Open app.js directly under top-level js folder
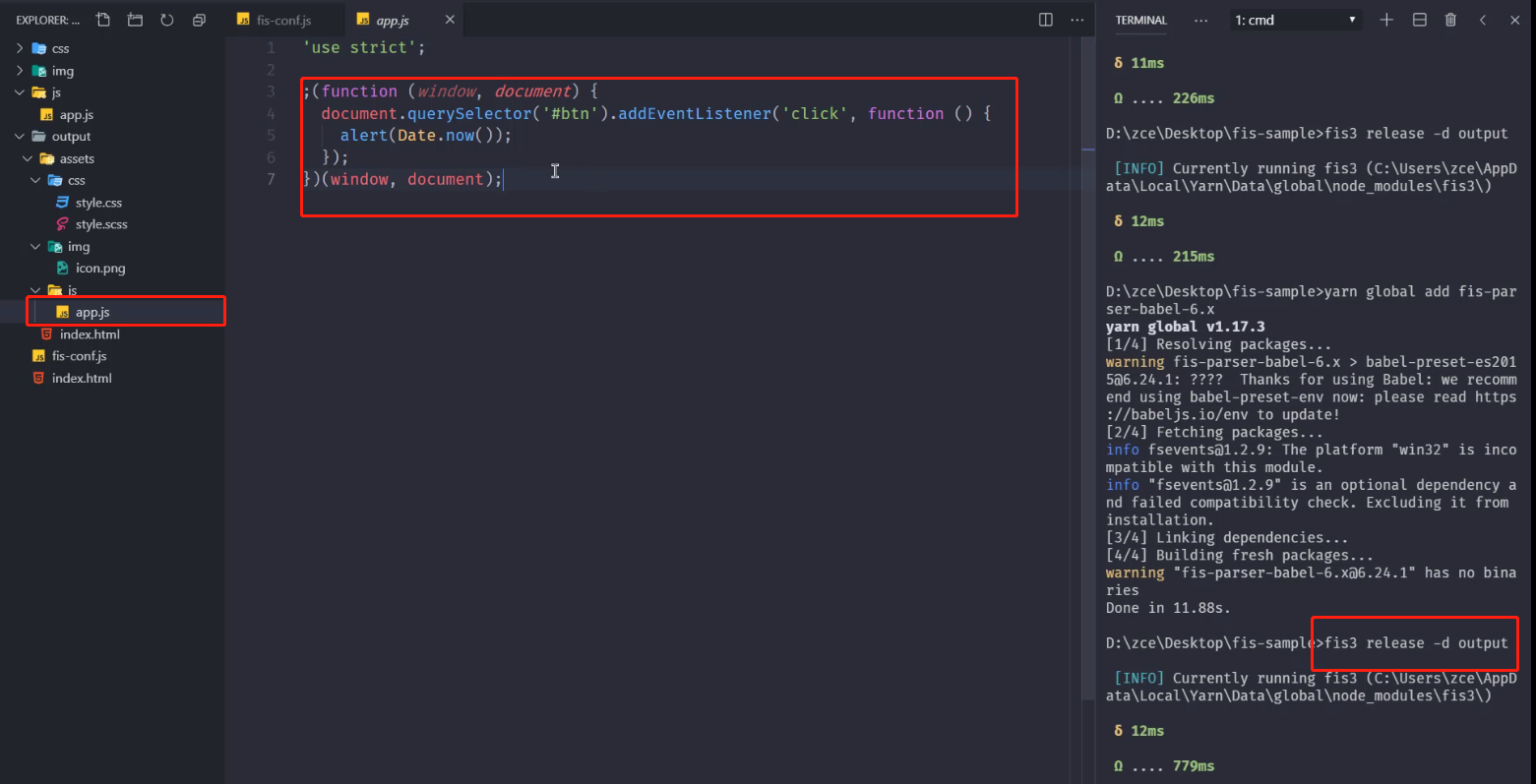Image resolution: width=1536 pixels, height=784 pixels. click(x=77, y=115)
